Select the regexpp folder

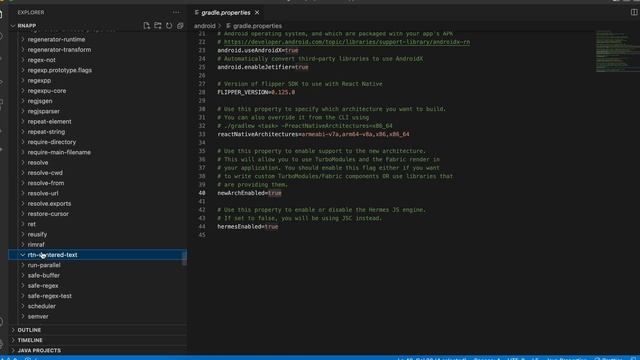39,80
